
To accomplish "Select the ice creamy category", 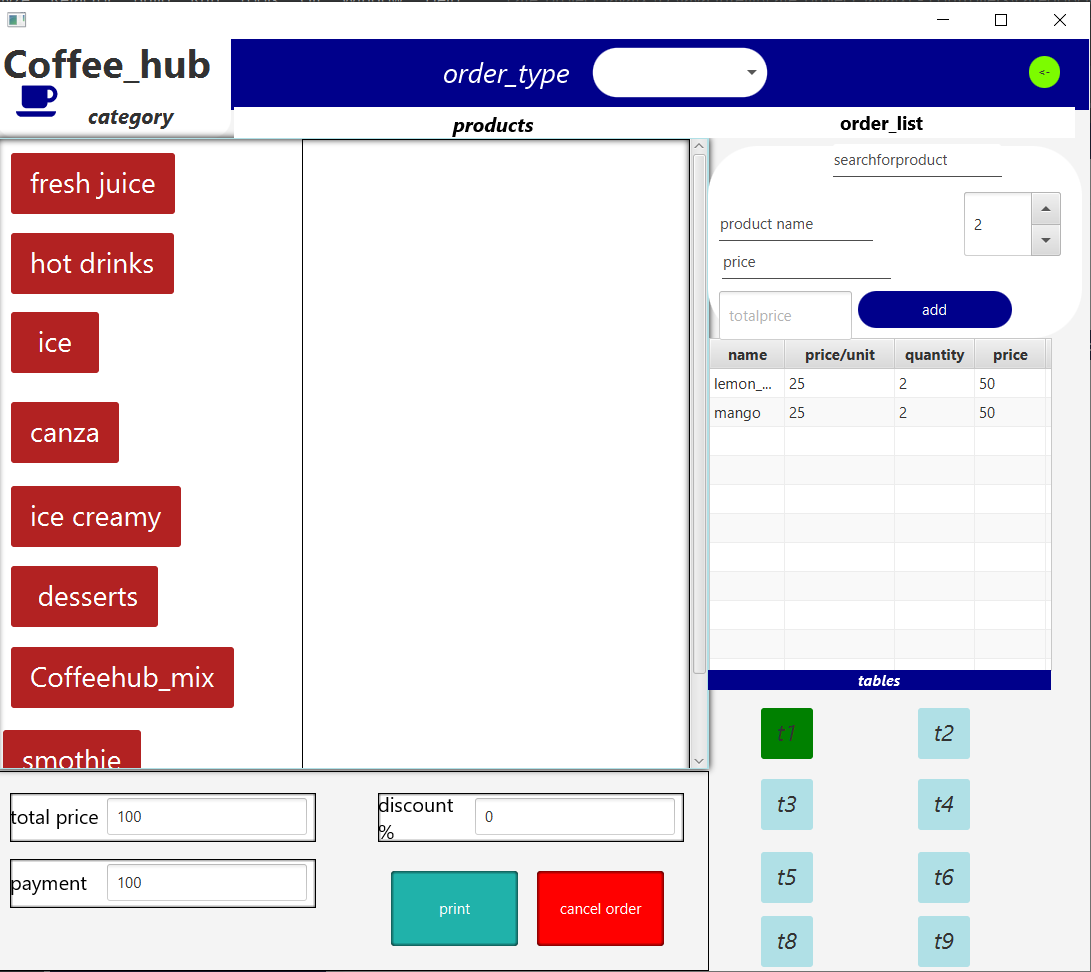I will [96, 516].
